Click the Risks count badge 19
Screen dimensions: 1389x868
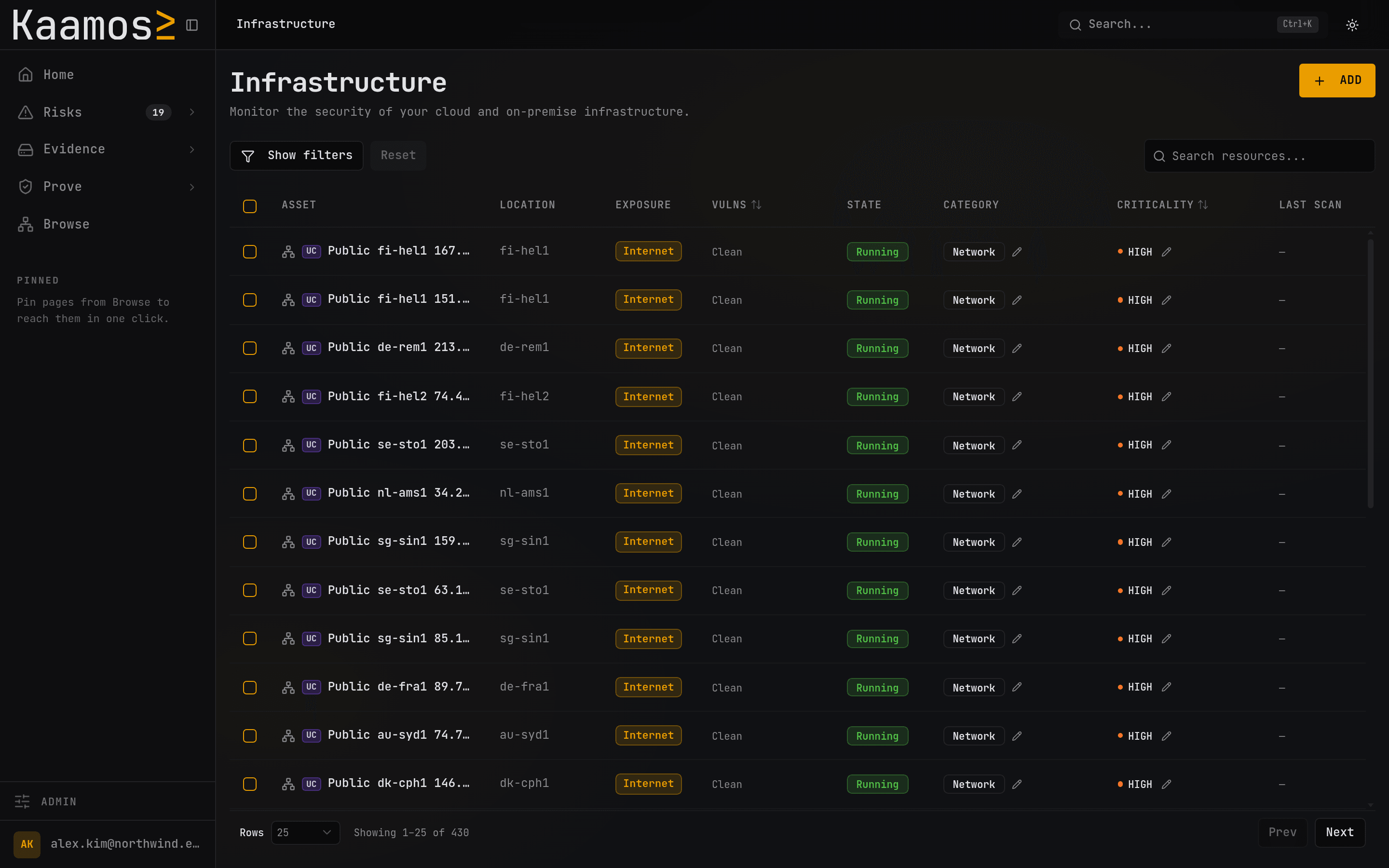click(x=158, y=112)
